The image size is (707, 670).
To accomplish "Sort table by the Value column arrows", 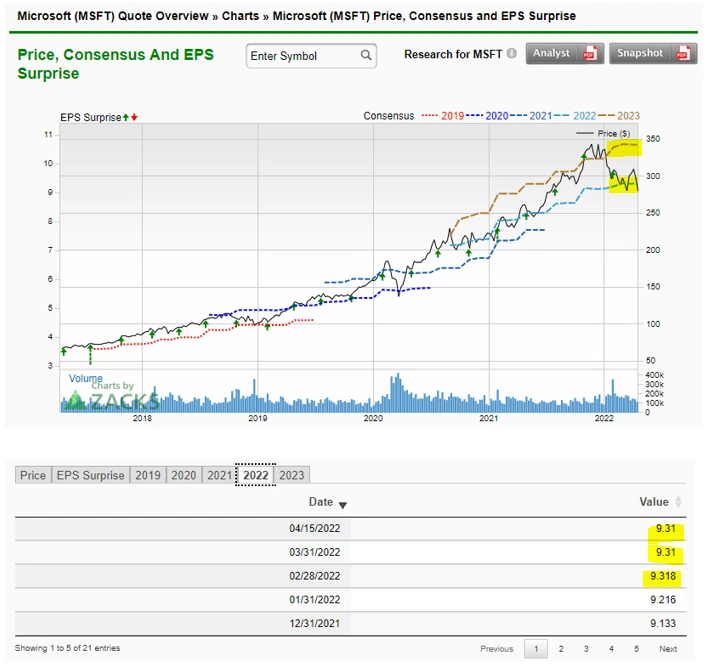I will (x=678, y=502).
